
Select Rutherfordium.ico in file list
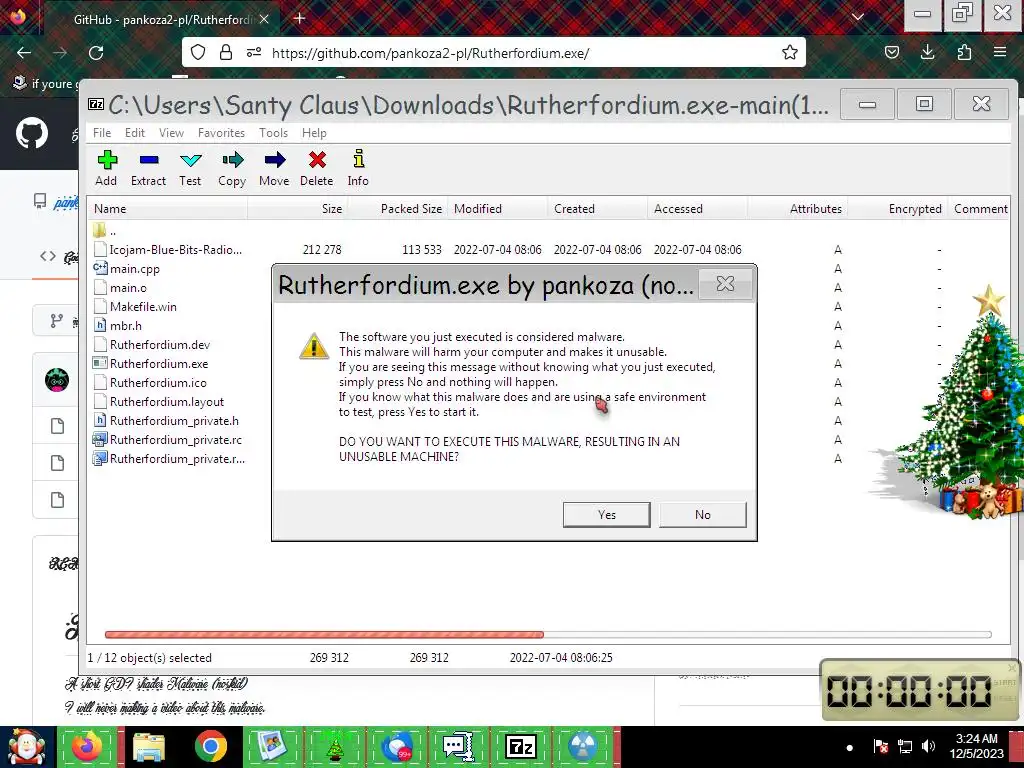pyautogui.click(x=150, y=382)
